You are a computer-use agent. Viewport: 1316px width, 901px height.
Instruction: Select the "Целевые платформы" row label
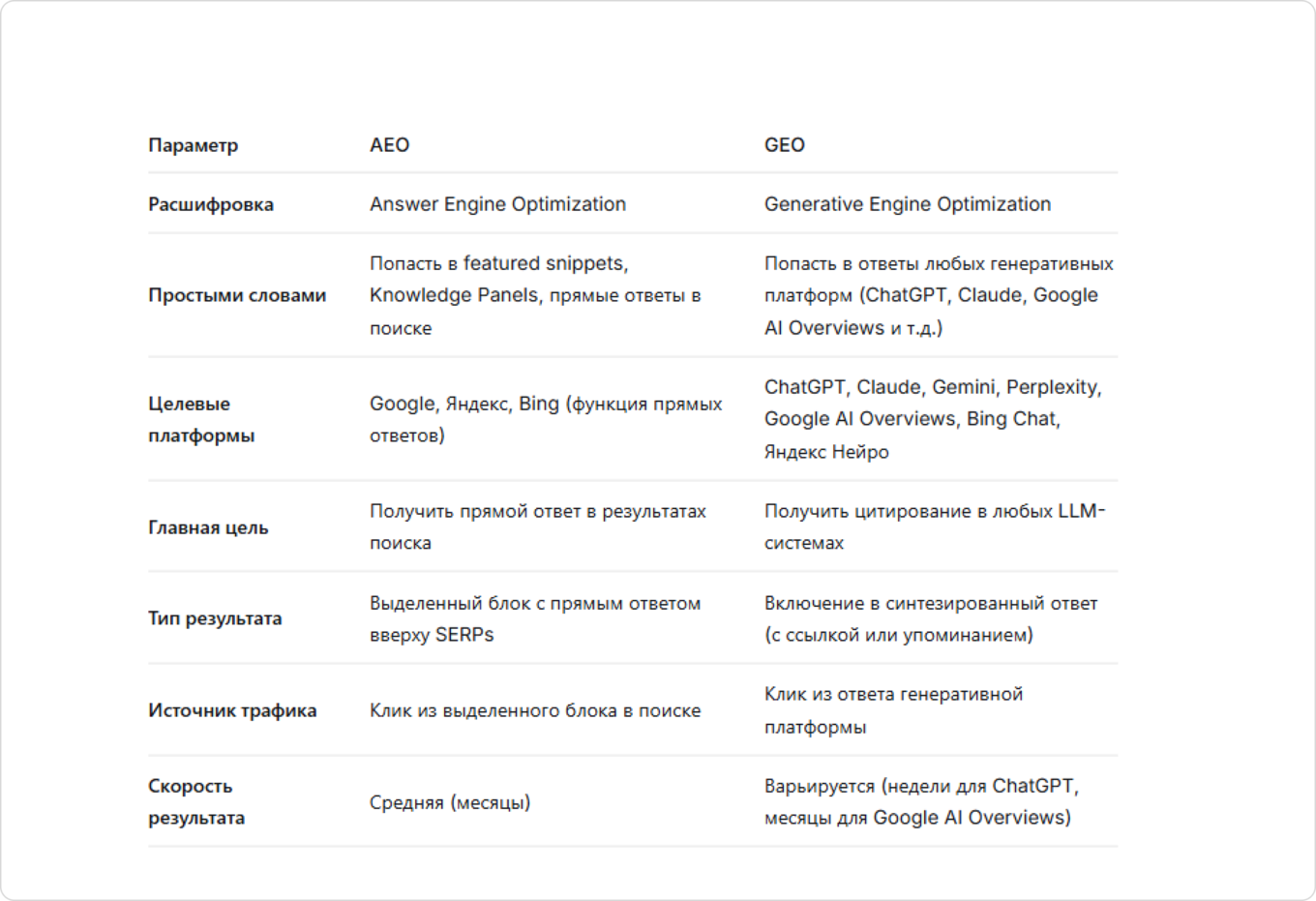click(200, 419)
